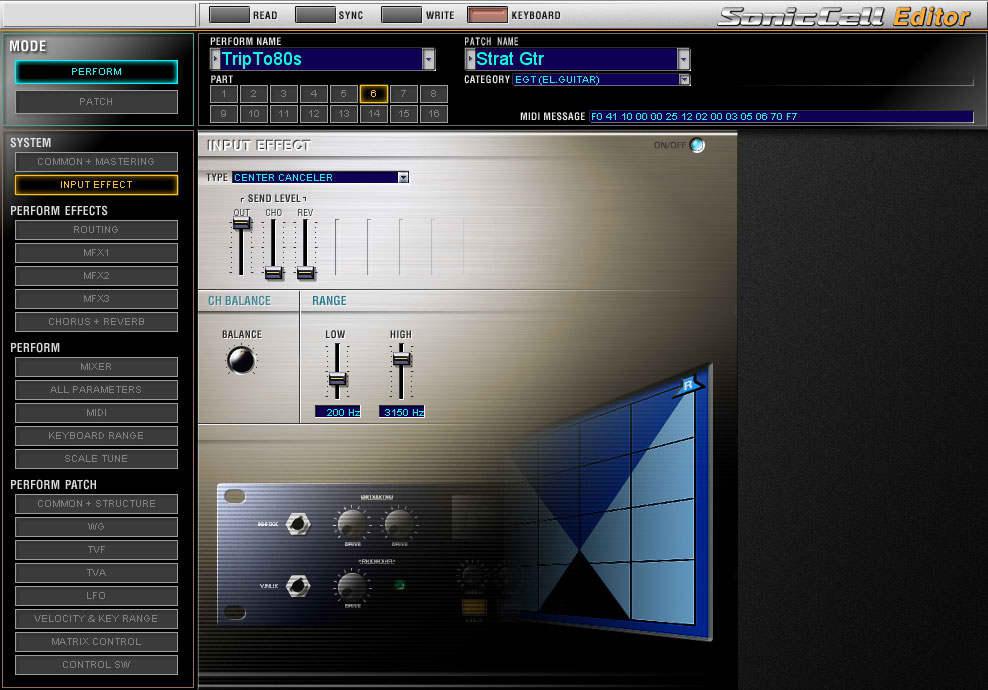Open the CONTROL SW page
Screen dimensions: 988x690
click(96, 665)
